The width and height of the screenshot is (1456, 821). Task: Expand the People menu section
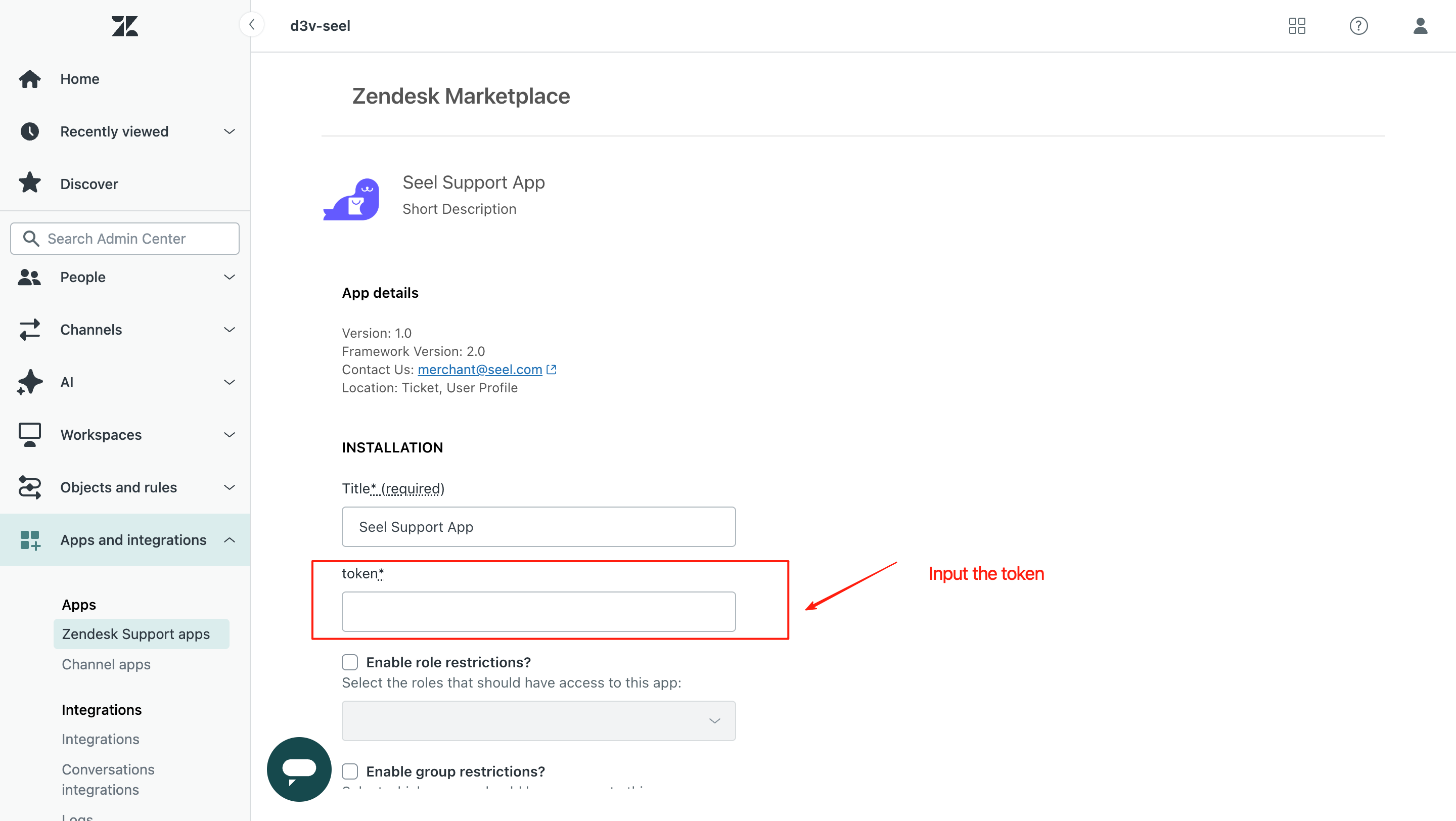(229, 277)
